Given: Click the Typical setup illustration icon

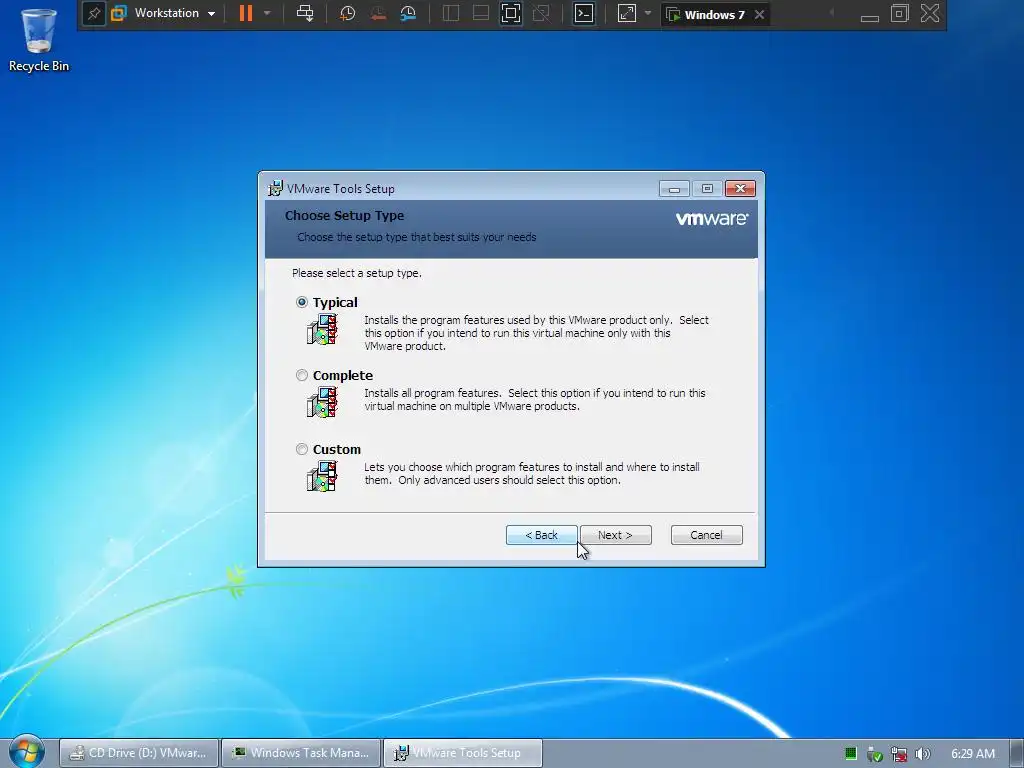Looking at the screenshot, I should 322,329.
